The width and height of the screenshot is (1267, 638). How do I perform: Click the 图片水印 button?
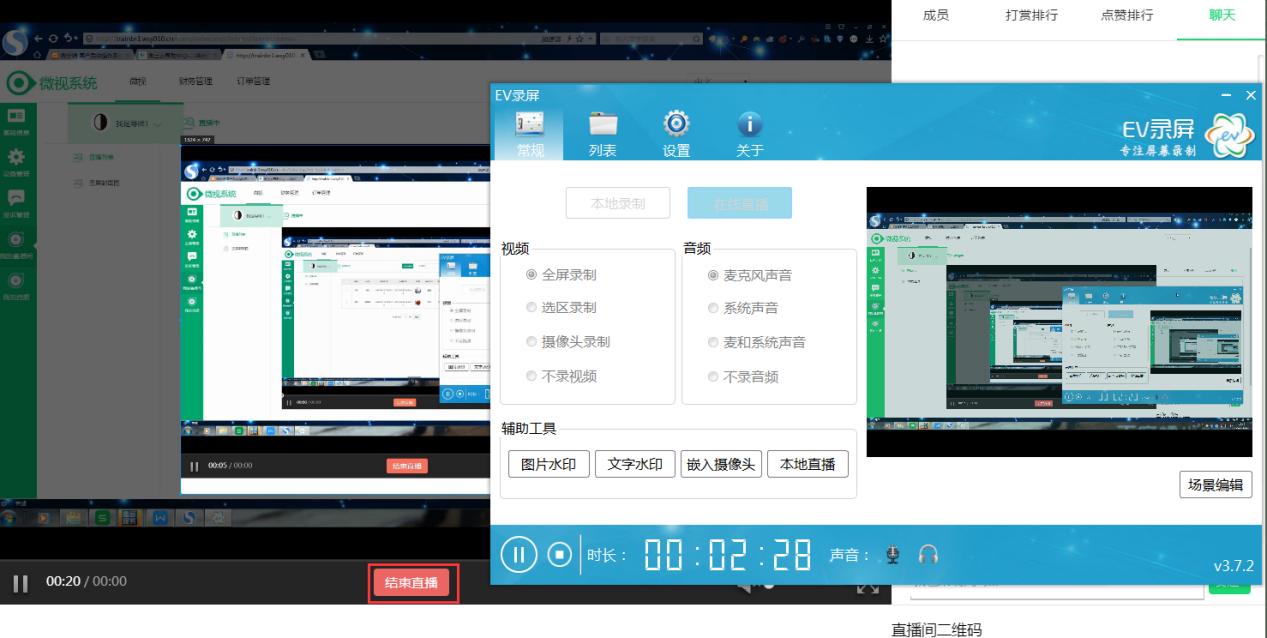tap(549, 464)
